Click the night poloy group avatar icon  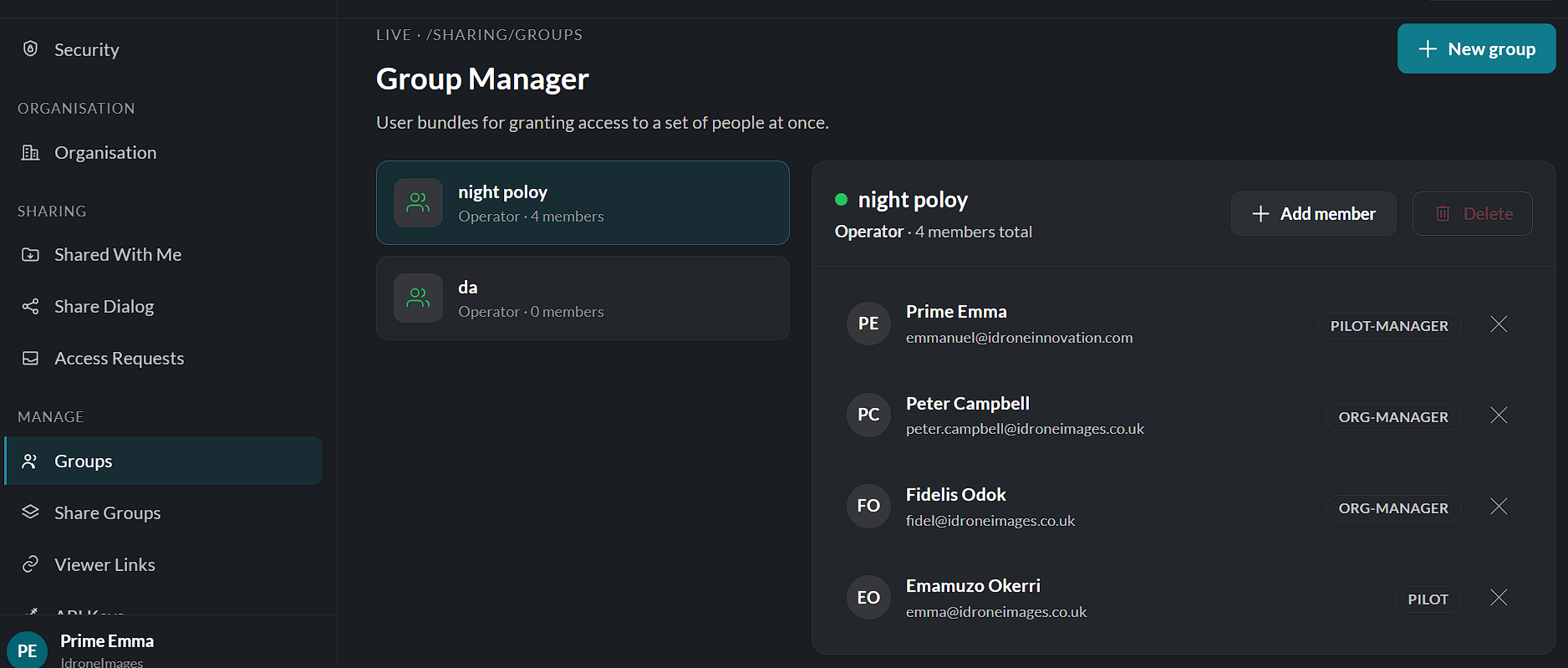click(418, 202)
